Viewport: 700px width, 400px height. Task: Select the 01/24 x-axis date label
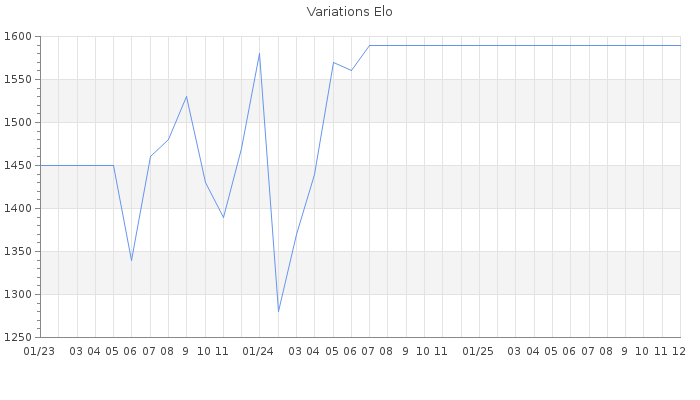click(259, 351)
